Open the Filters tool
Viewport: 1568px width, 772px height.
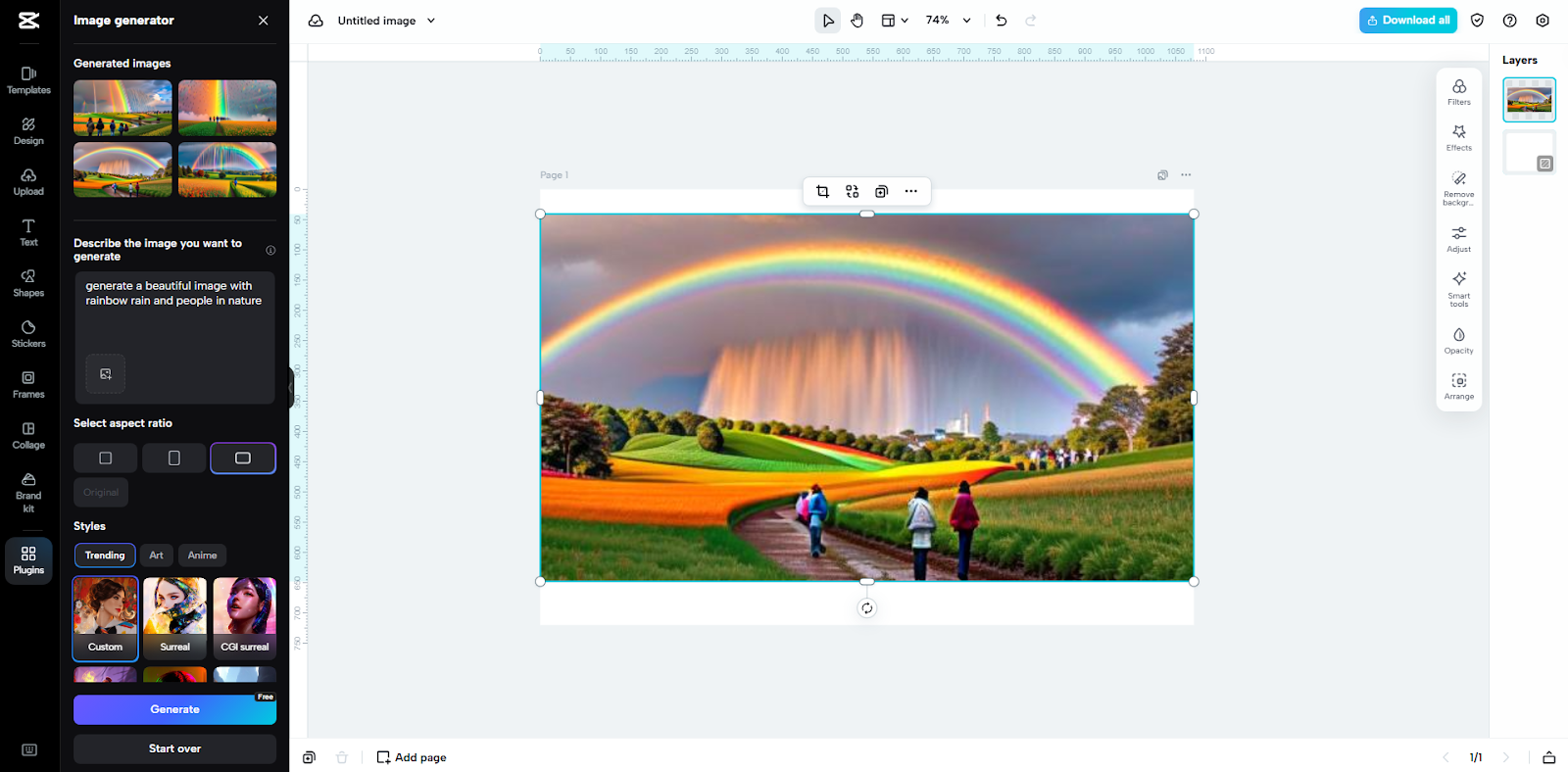pos(1458,92)
